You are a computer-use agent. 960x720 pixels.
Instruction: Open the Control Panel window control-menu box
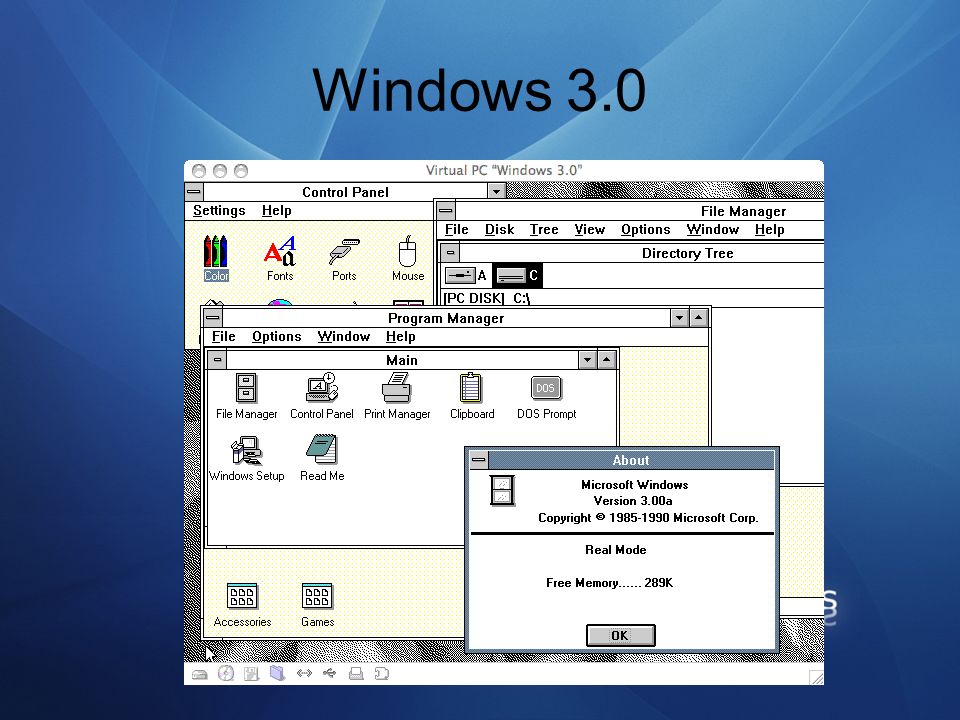[x=194, y=192]
